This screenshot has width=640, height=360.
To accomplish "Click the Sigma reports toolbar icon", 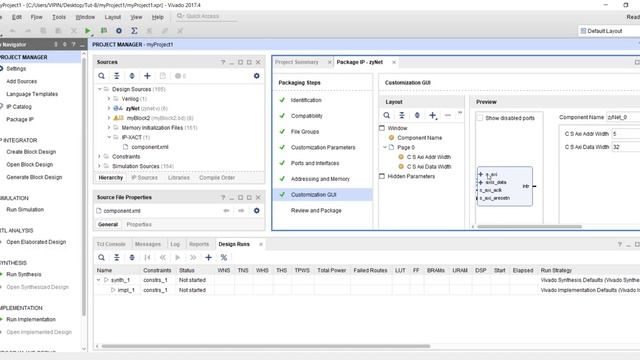I will pyautogui.click(x=134, y=31).
